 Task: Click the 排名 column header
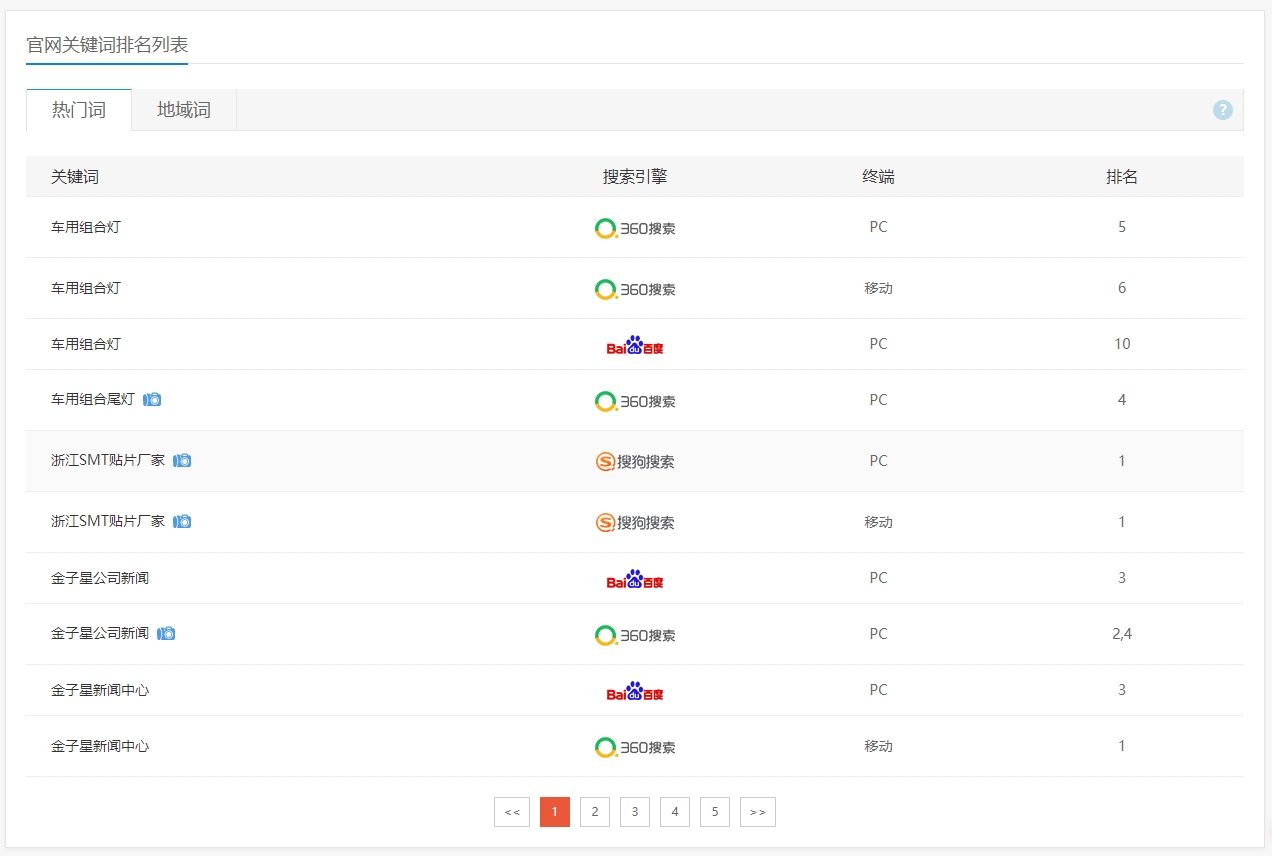(x=1122, y=177)
